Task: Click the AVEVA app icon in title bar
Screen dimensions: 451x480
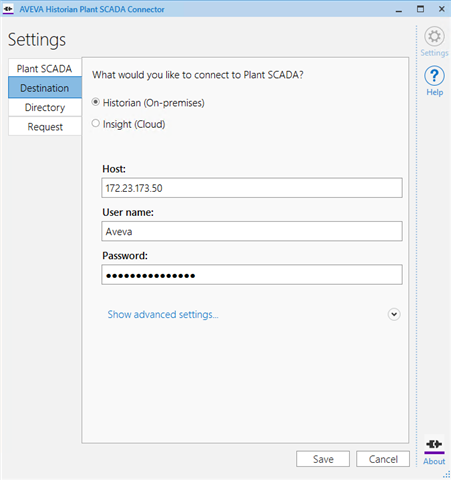Action: tap(8, 9)
